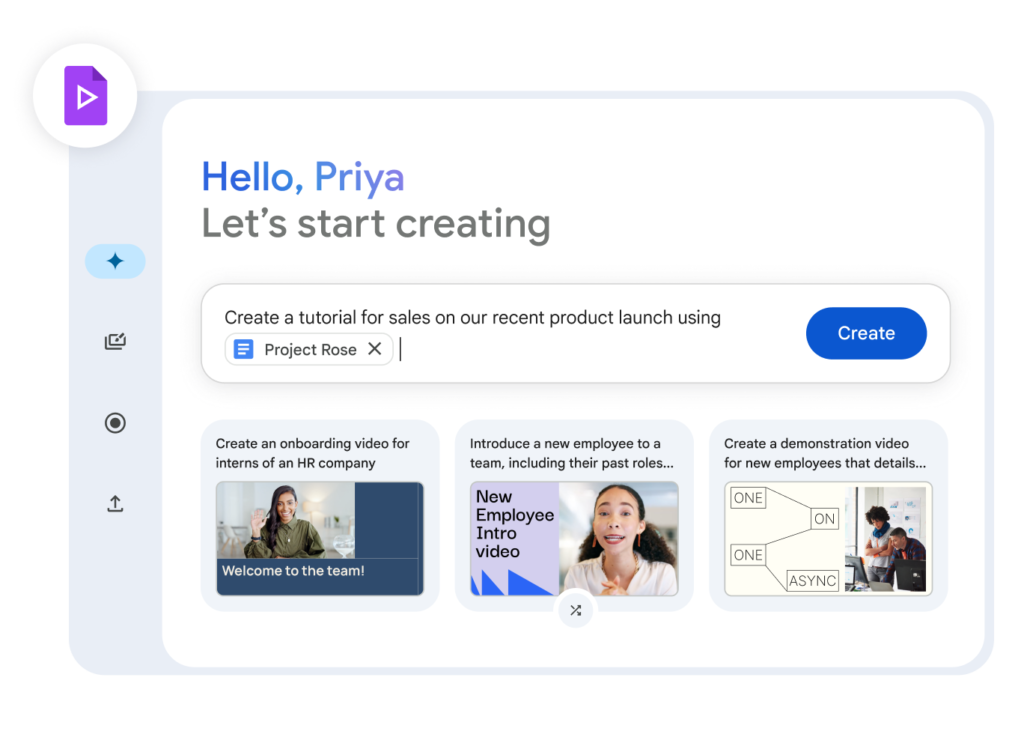Screen dimensions: 1024x749
Task: Open the screen recording icon in the sidebar
Action: (115, 423)
